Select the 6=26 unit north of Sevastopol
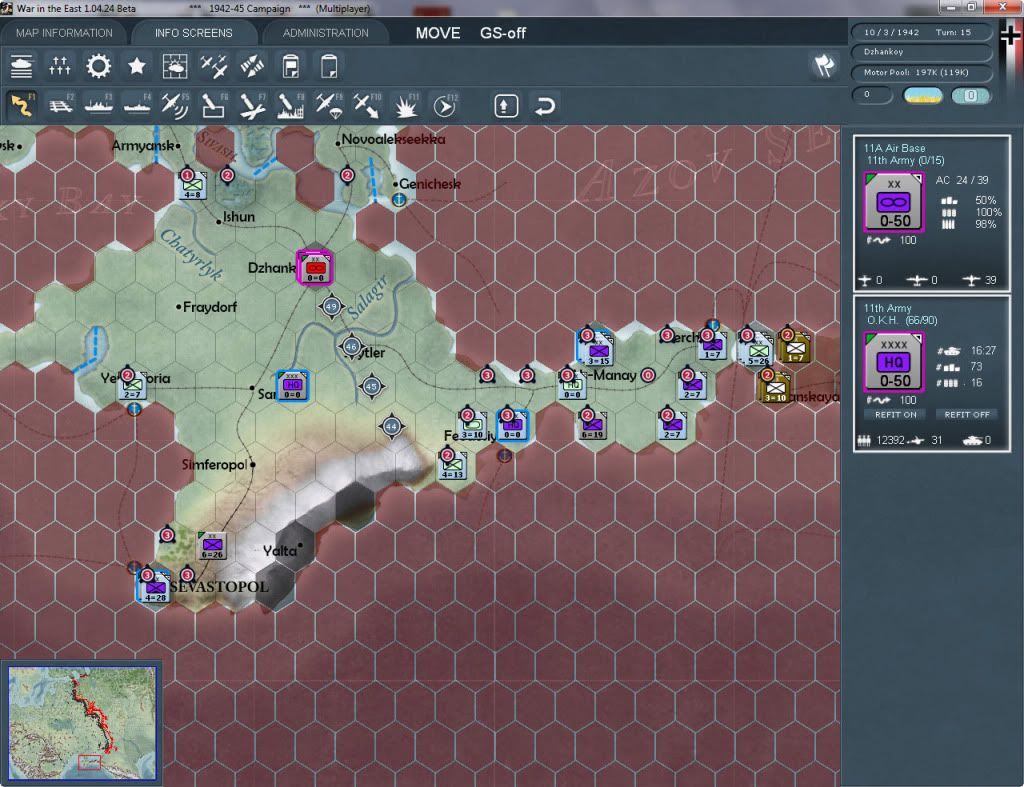The image size is (1024, 787). point(212,546)
